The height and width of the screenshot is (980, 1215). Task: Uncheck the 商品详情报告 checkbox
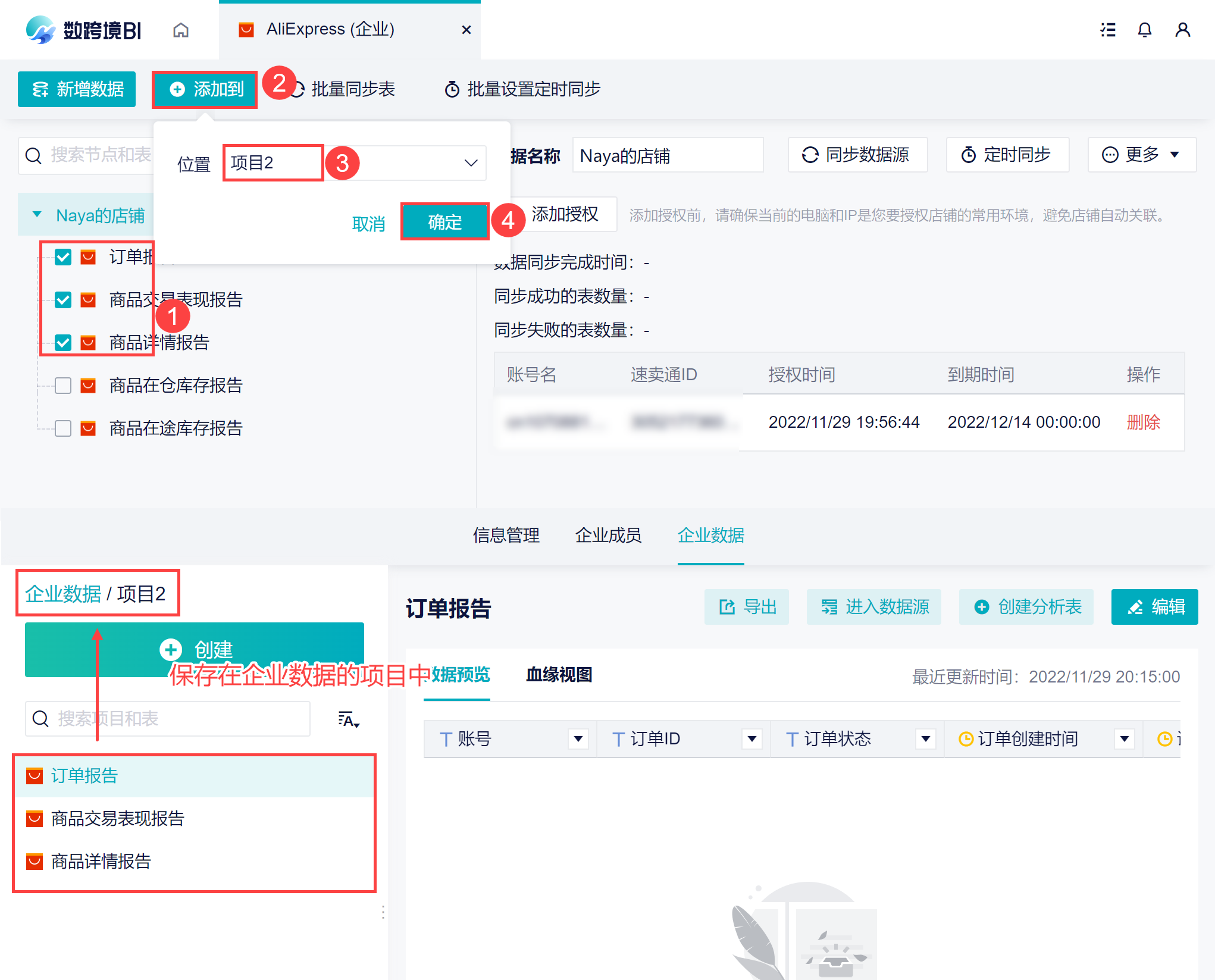coord(63,343)
